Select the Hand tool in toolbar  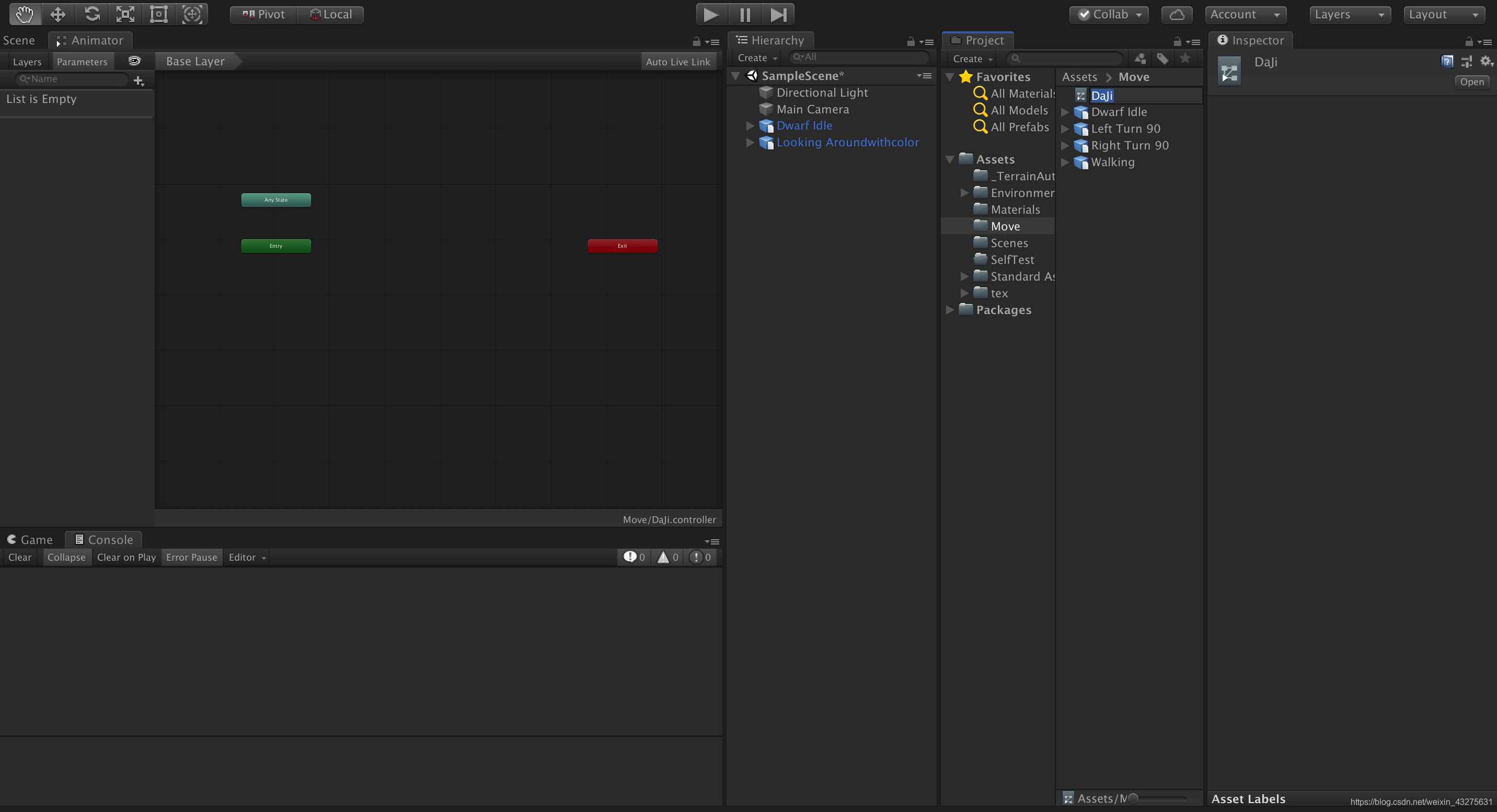click(x=25, y=15)
